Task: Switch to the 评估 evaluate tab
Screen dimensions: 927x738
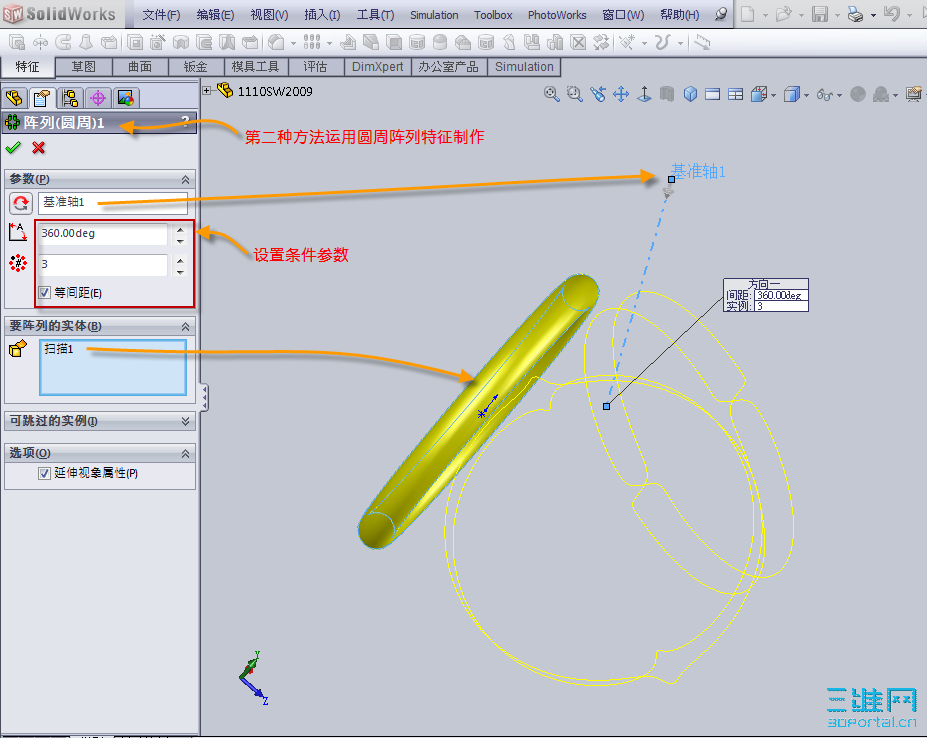Action: (x=316, y=67)
